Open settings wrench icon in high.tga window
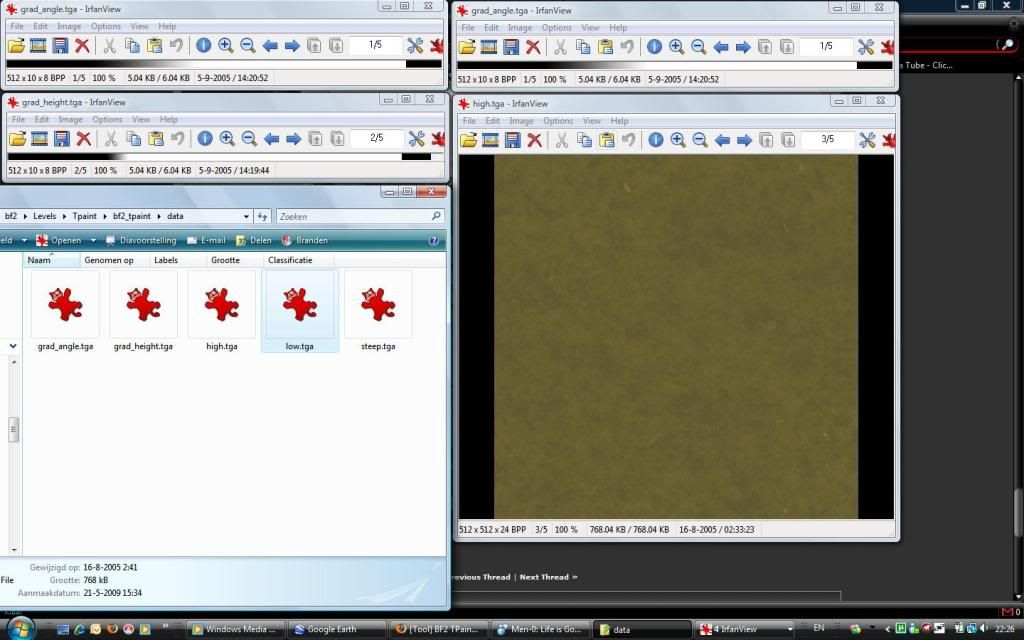 point(867,140)
